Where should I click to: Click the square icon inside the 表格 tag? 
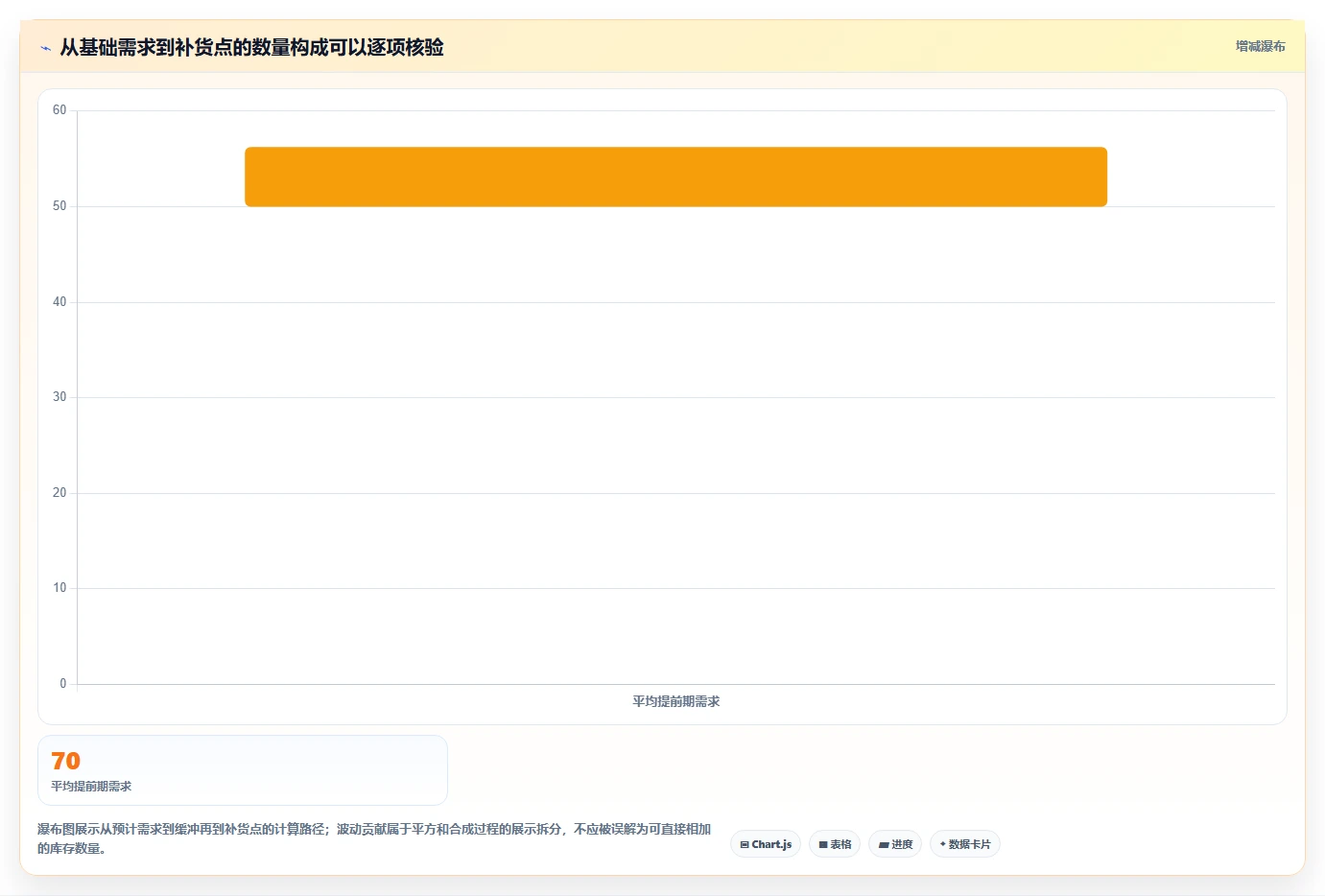pos(823,845)
